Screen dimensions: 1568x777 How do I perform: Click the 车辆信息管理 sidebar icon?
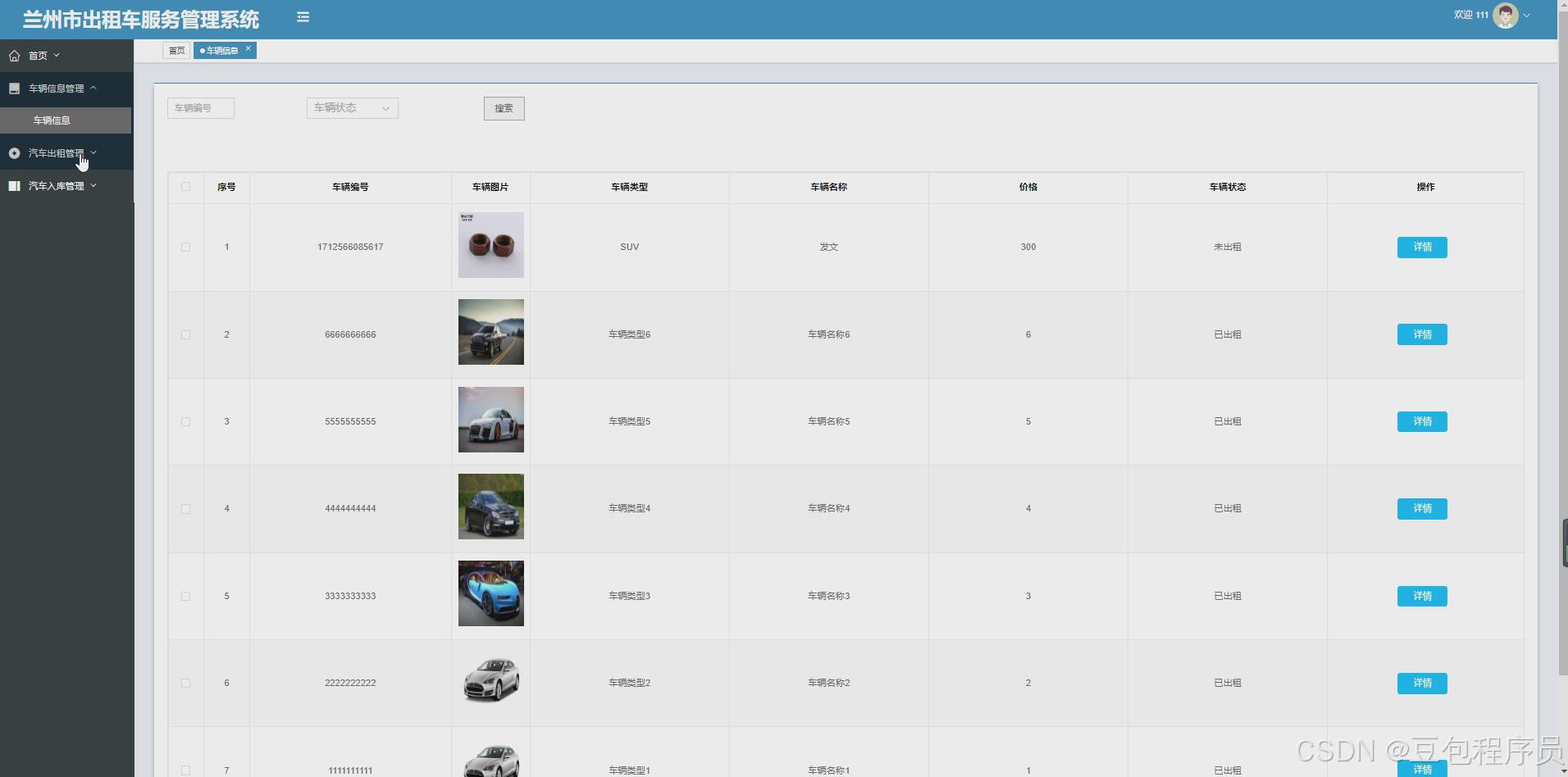(14, 89)
